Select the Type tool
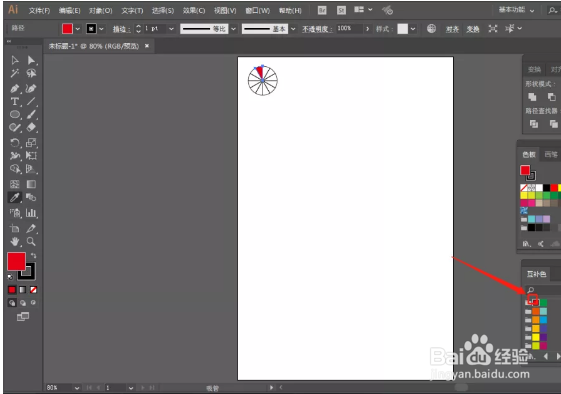The width and height of the screenshot is (561, 394). click(x=15, y=101)
